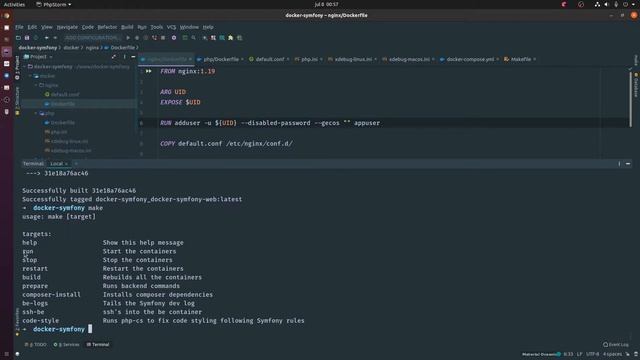
Task: Hide the Project panel with minus icon
Action: click(x=133, y=57)
